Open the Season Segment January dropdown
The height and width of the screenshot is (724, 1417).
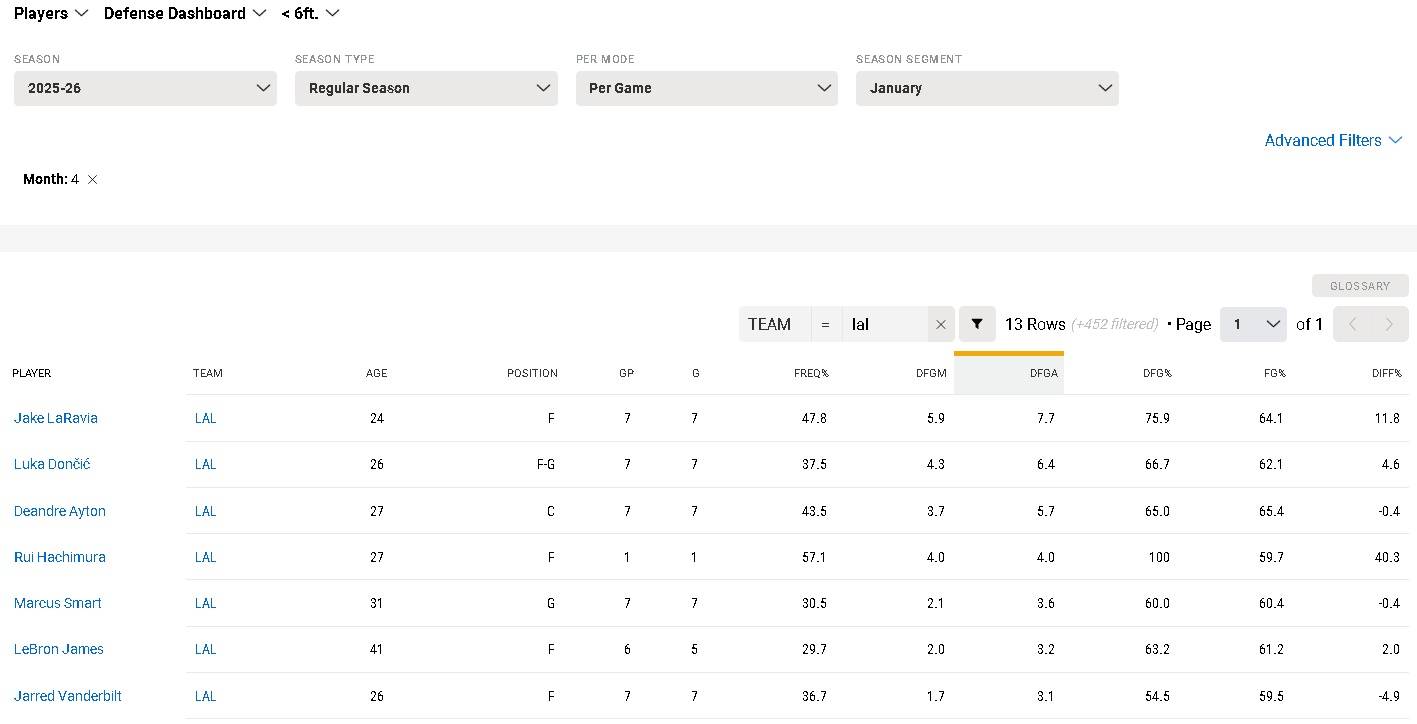(987, 88)
